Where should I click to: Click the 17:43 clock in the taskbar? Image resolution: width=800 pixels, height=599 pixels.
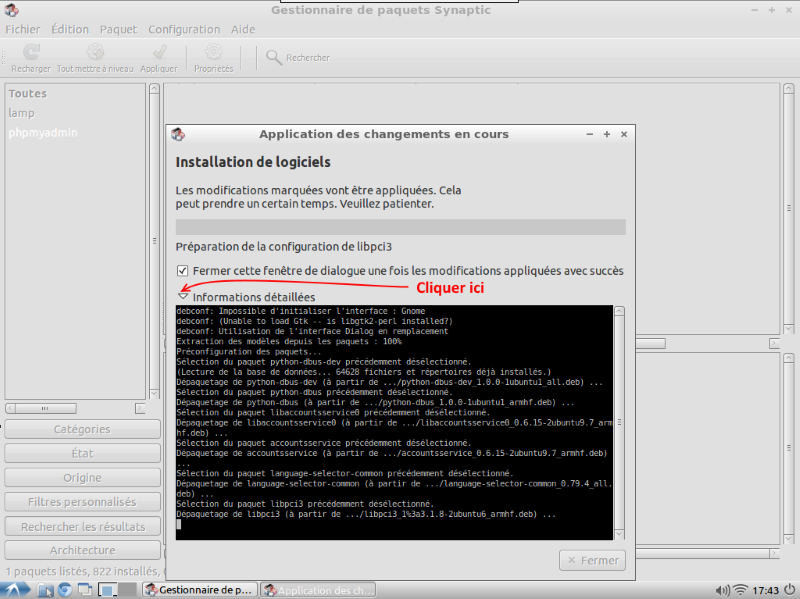(765, 590)
